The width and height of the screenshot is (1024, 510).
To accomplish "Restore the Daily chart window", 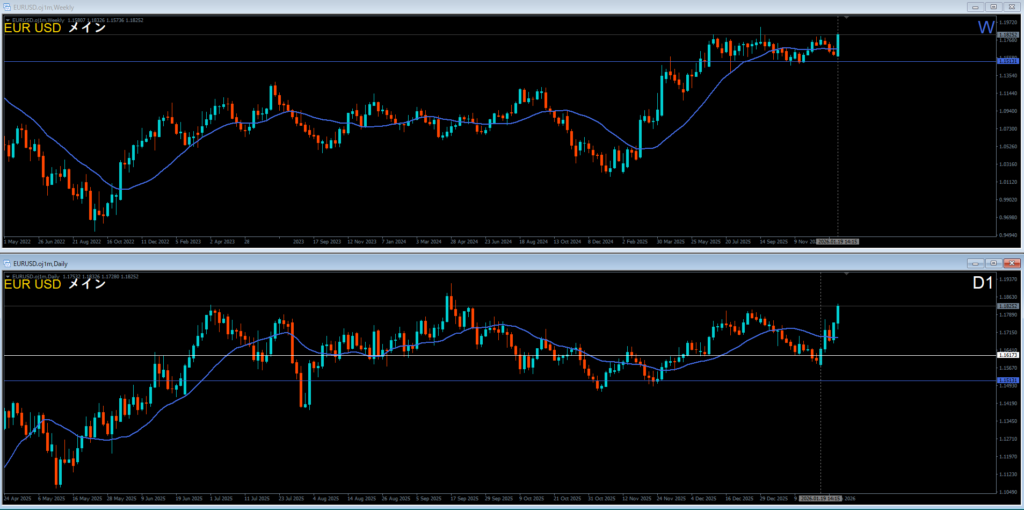I will [993, 263].
